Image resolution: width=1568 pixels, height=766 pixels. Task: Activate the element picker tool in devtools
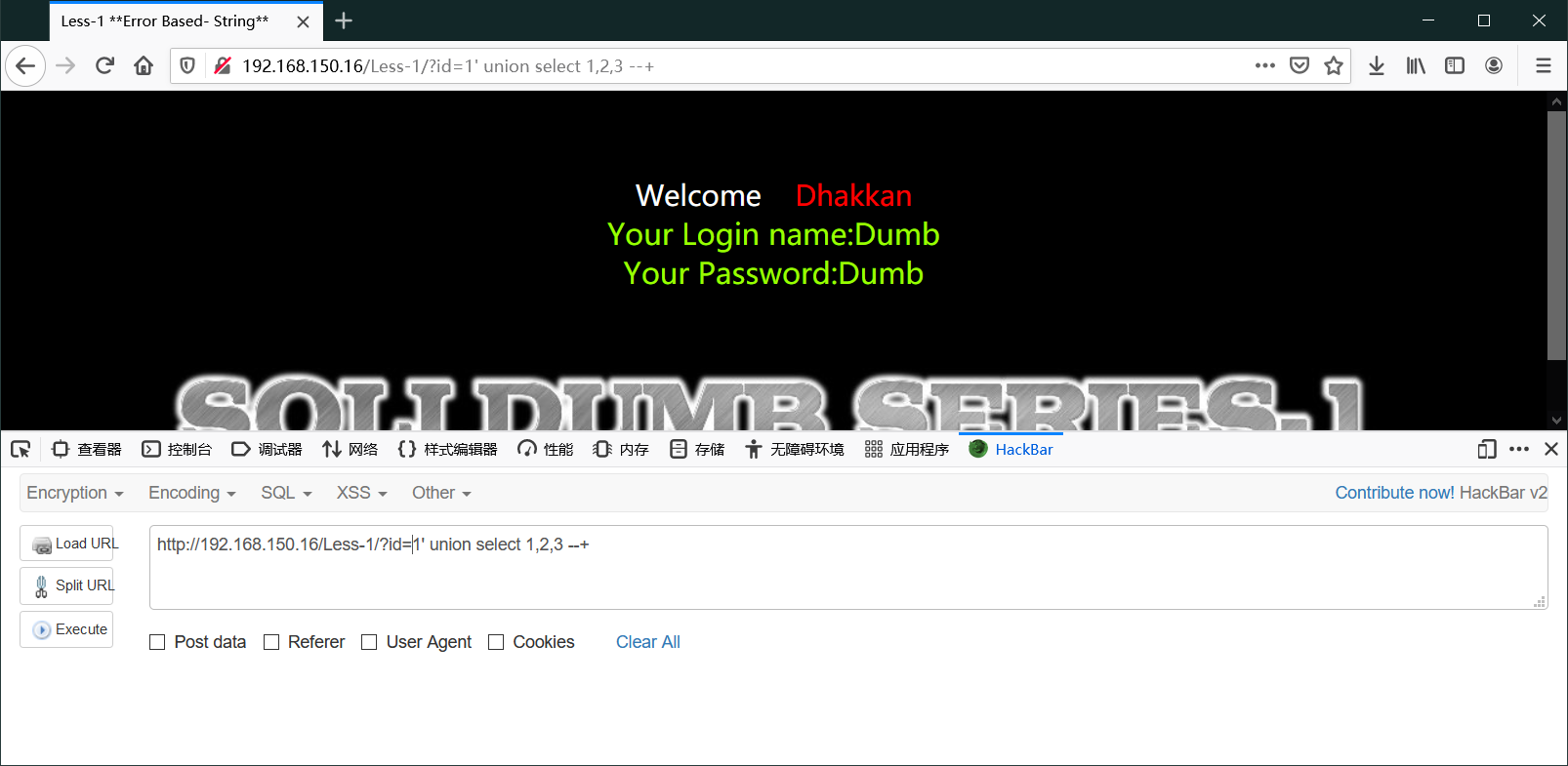(21, 449)
